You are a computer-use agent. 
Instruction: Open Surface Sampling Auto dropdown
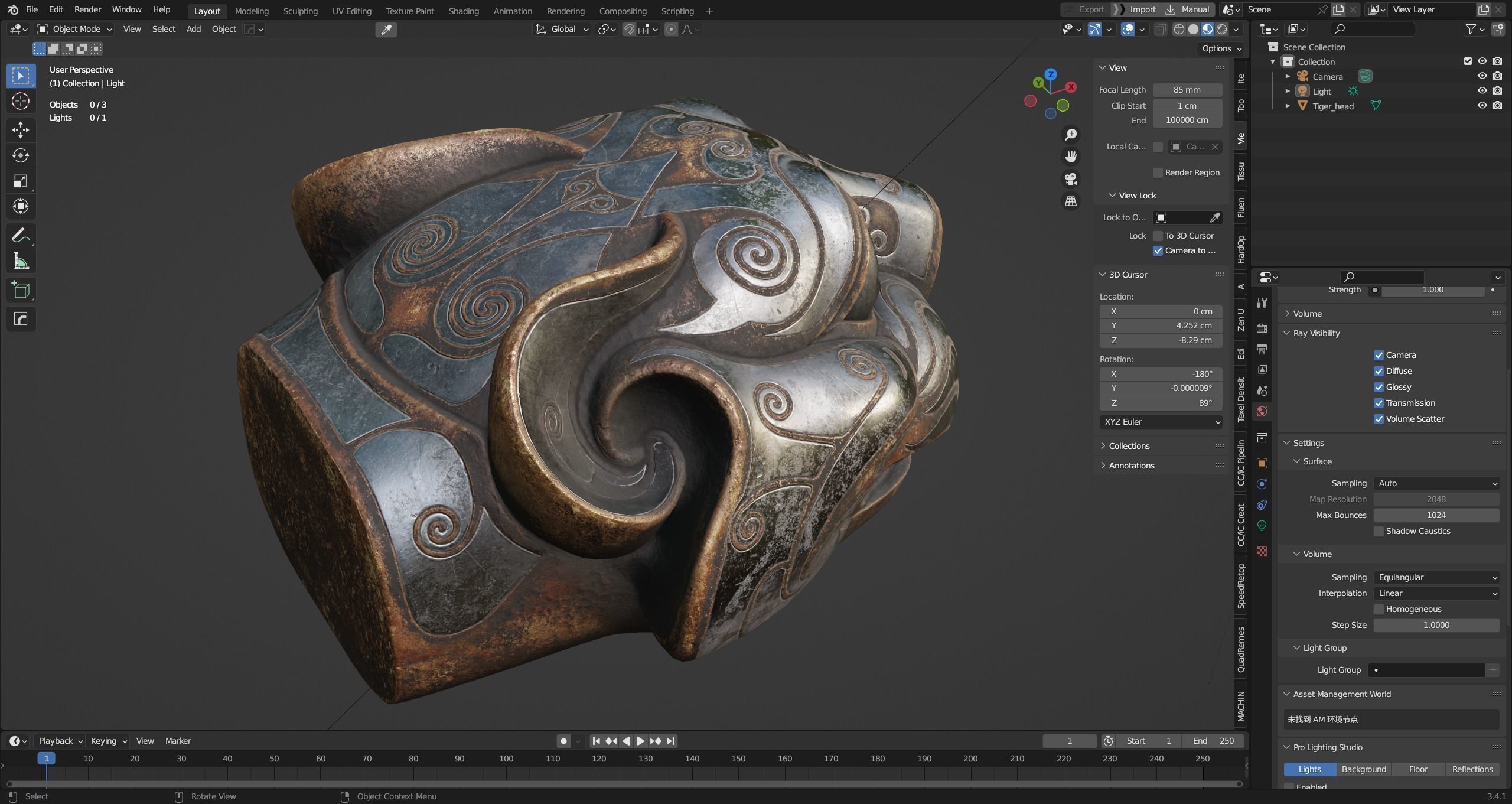(x=1436, y=483)
